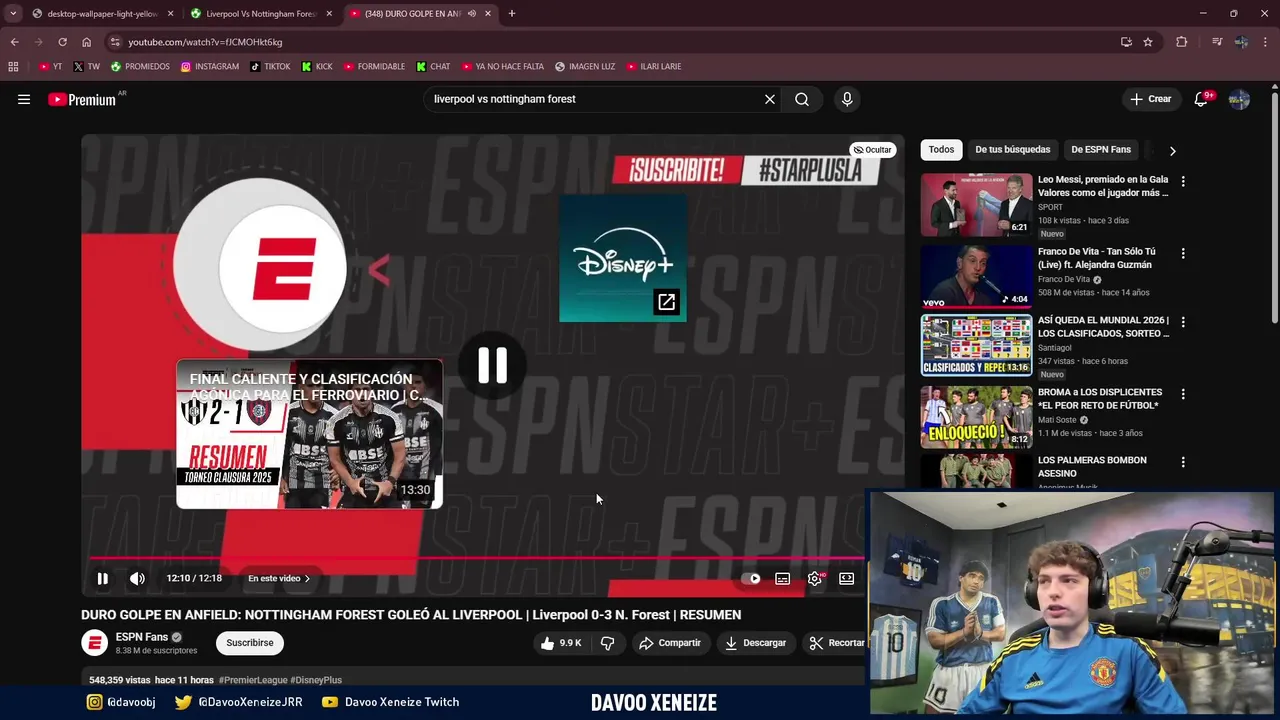Switch to the desktop-wallpaper browser tab
1280x720 pixels.
click(x=103, y=14)
